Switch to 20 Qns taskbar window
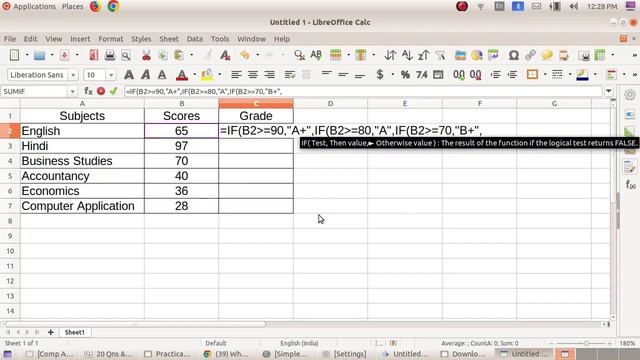This screenshot has height=360, width=640. pos(109,354)
